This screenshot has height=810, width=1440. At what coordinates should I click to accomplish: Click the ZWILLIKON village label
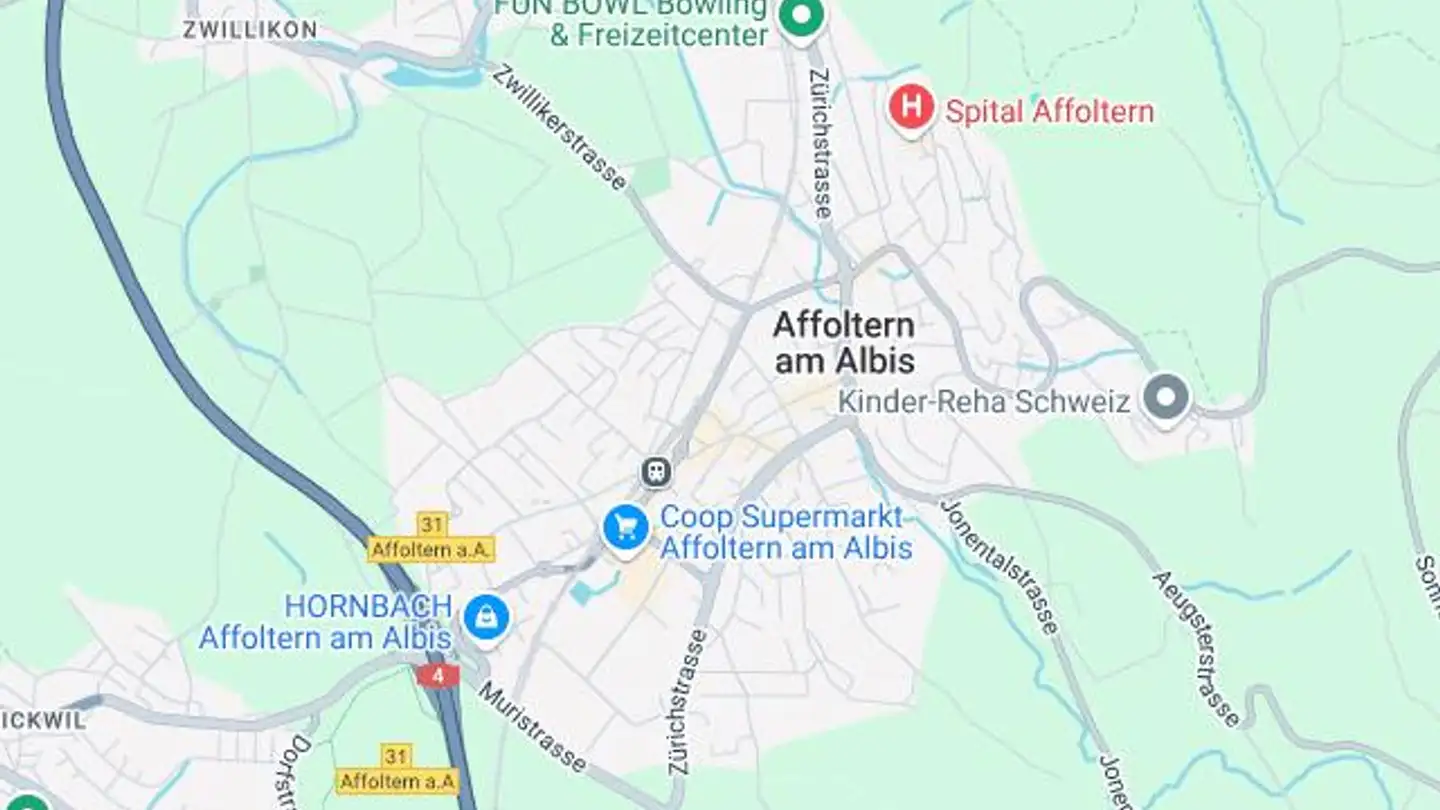click(250, 30)
